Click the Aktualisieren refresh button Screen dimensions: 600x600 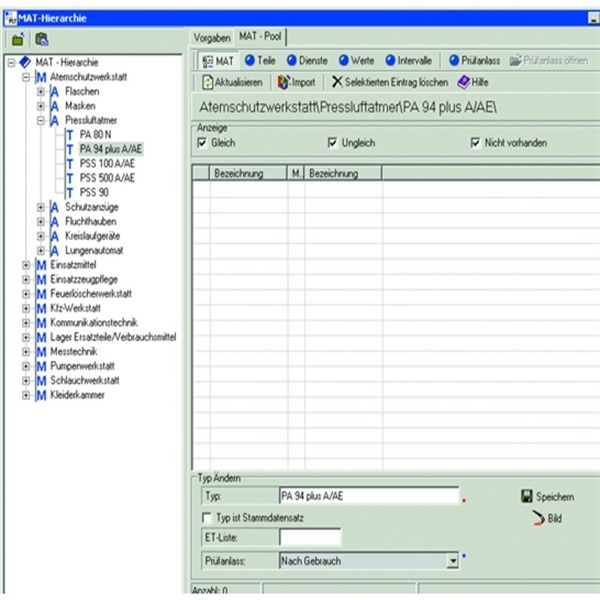click(232, 82)
